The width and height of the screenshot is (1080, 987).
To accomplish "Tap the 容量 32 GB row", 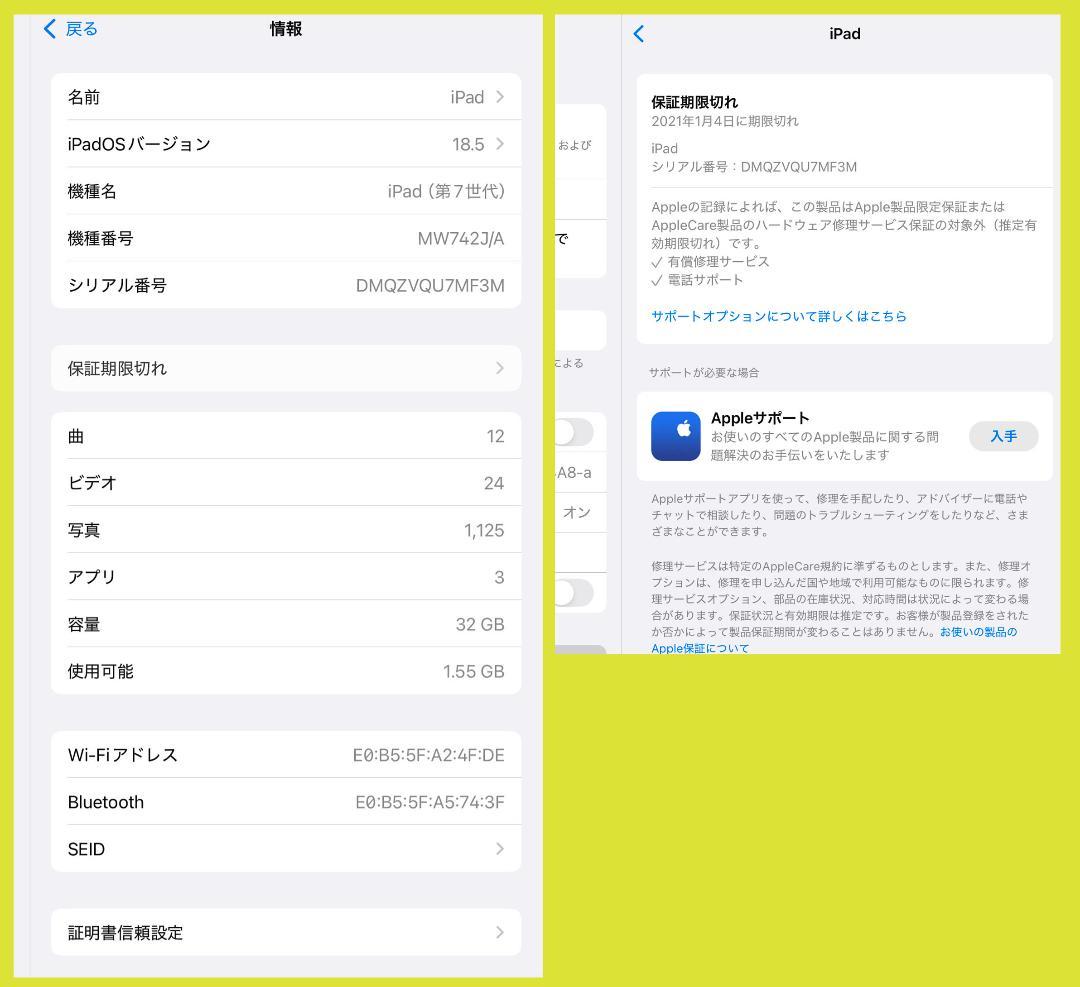I will tap(285, 624).
